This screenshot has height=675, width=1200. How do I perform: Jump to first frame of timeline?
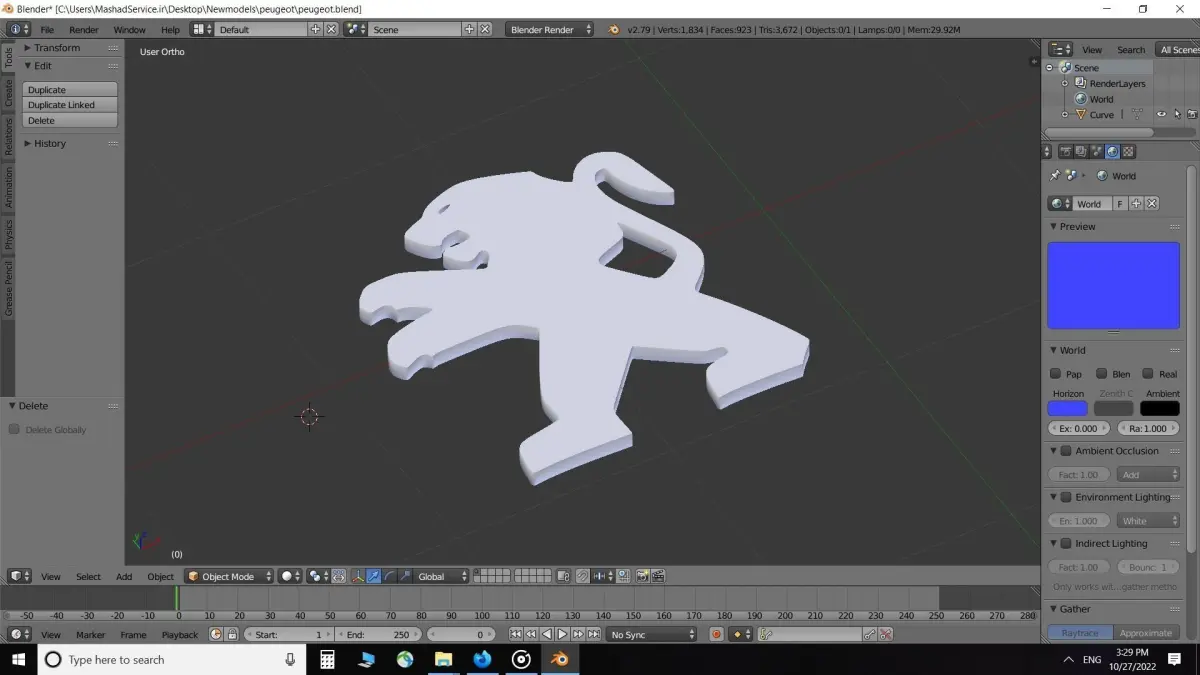coord(515,634)
